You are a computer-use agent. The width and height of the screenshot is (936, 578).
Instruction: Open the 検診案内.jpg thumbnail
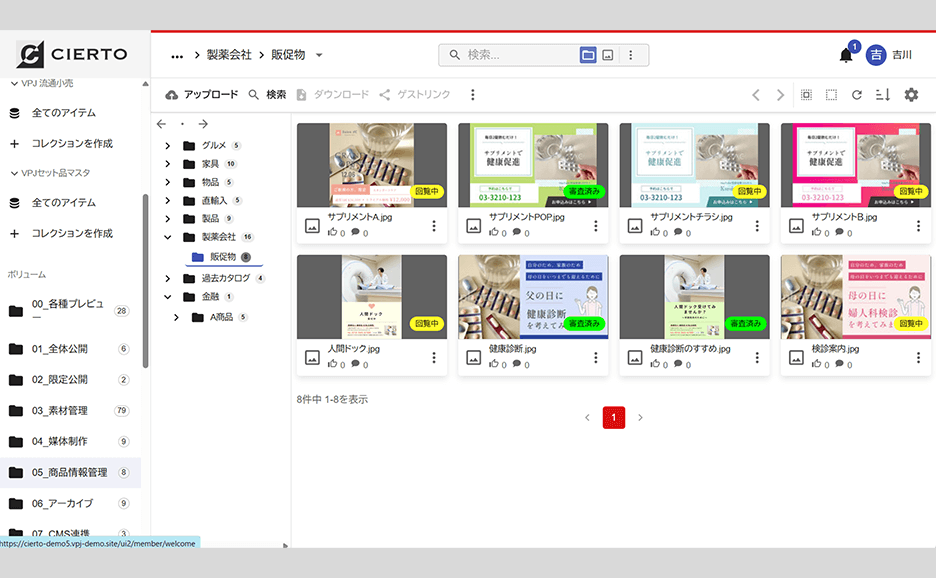coord(855,297)
